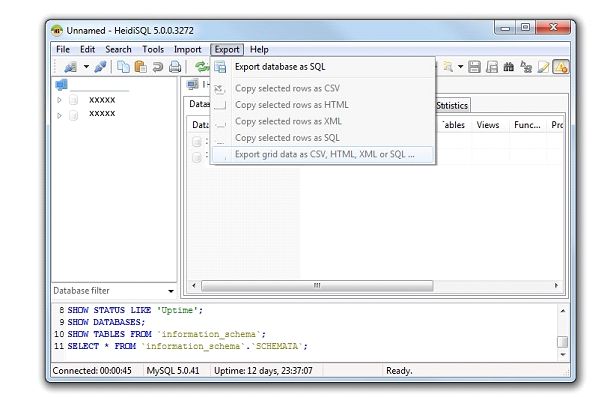
Task: Click SQL log scrollbar down arrow
Action: (x=563, y=354)
